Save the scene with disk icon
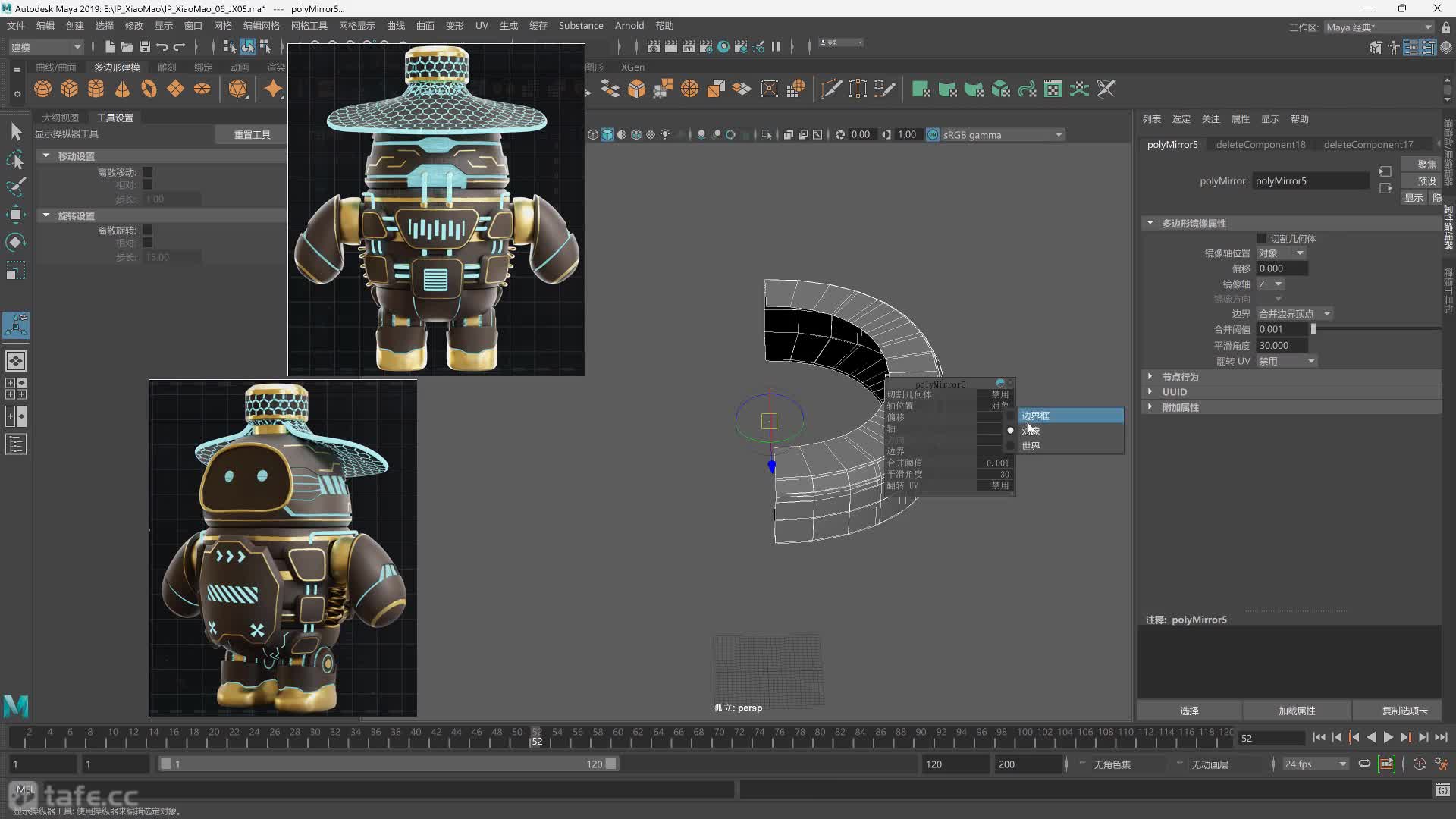Image resolution: width=1456 pixels, height=819 pixels. [x=145, y=47]
